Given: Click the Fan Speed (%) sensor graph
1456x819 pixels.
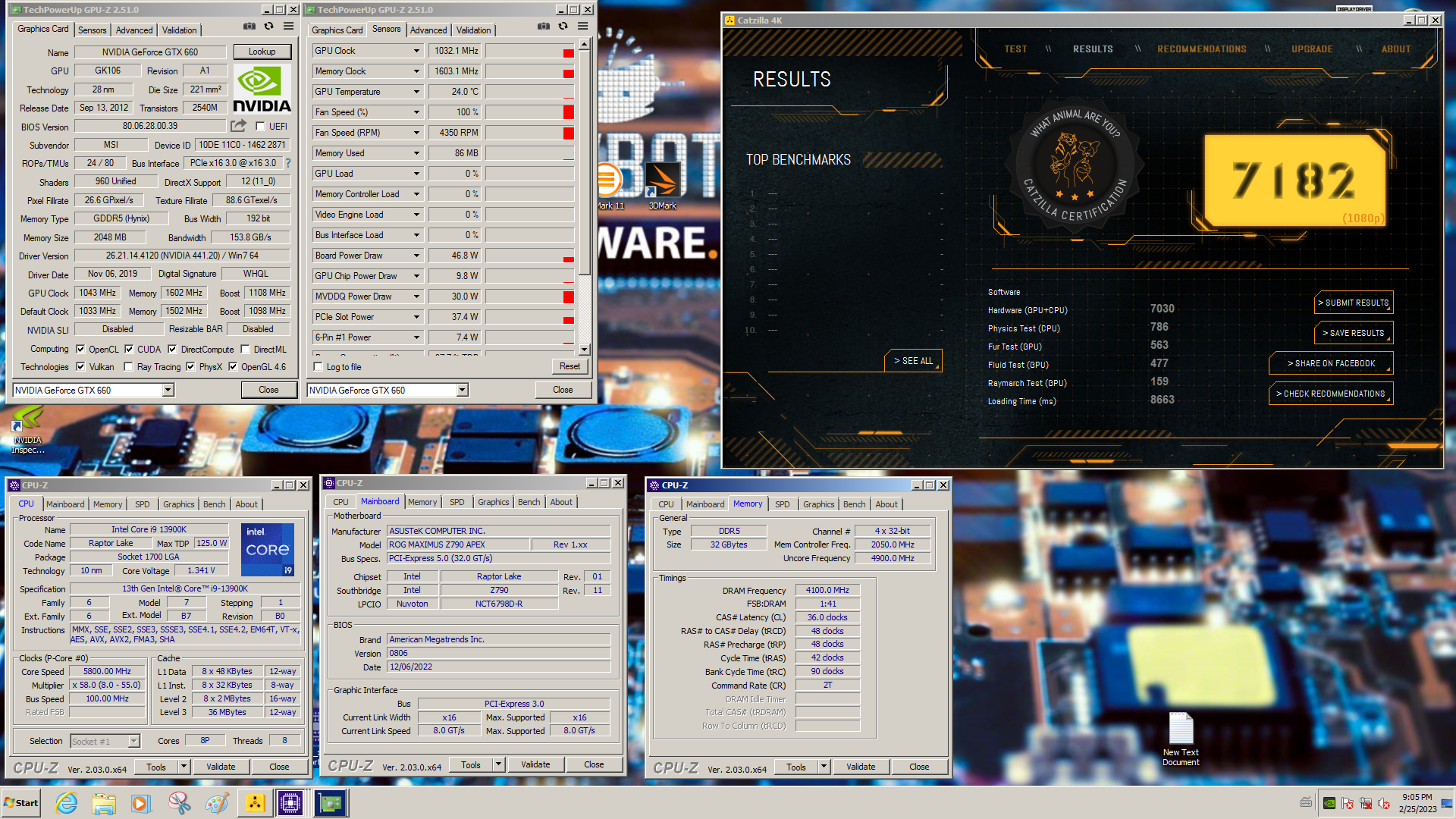Looking at the screenshot, I should tap(529, 112).
